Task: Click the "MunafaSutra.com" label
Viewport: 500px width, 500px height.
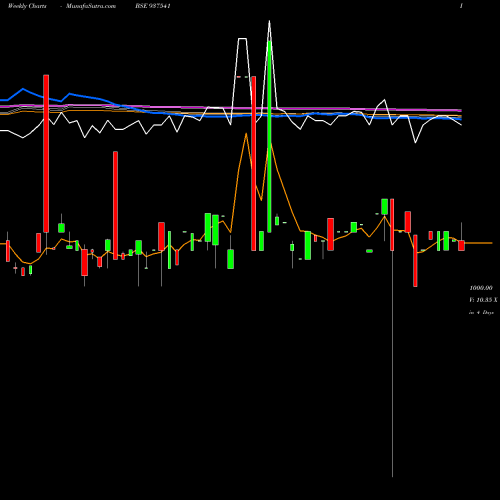Action: click(x=91, y=6)
